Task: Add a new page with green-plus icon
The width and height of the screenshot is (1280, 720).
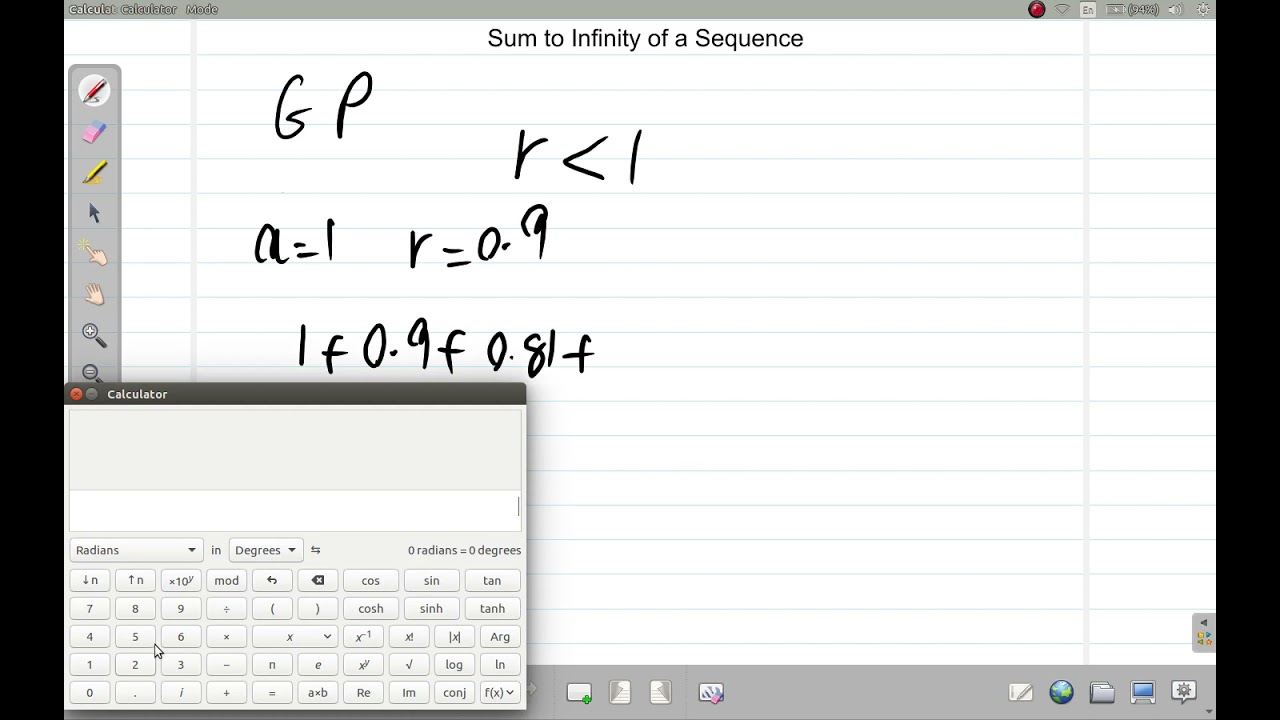Action: point(579,692)
